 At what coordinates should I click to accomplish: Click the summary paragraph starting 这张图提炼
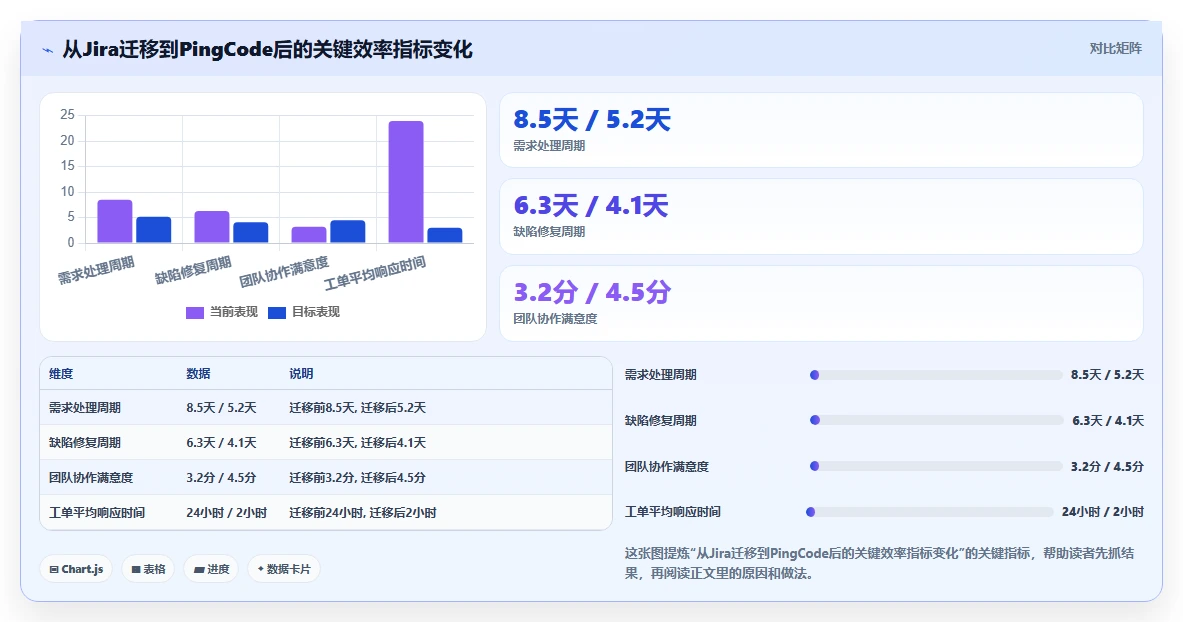tap(879, 563)
